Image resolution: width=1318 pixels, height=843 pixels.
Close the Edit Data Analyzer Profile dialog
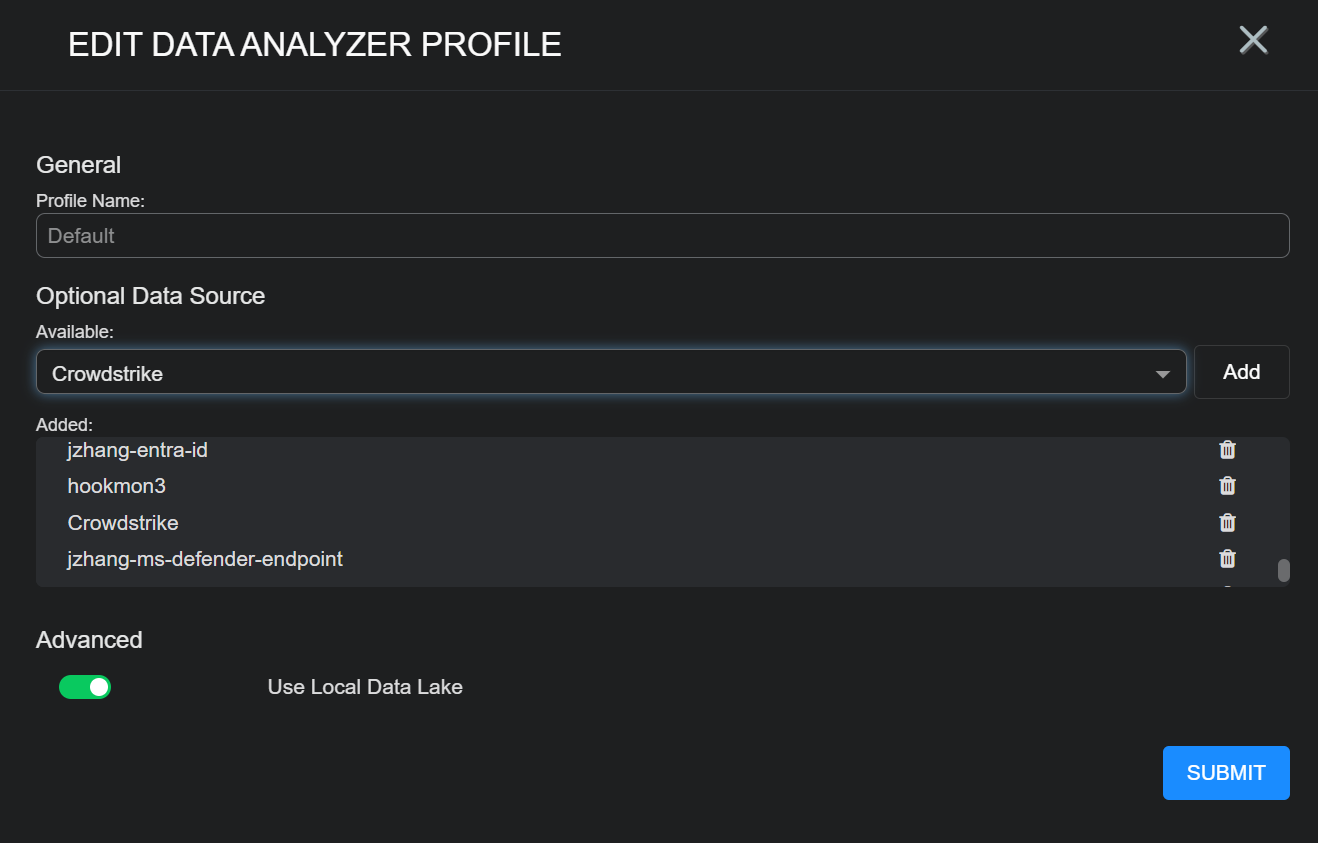point(1253,40)
